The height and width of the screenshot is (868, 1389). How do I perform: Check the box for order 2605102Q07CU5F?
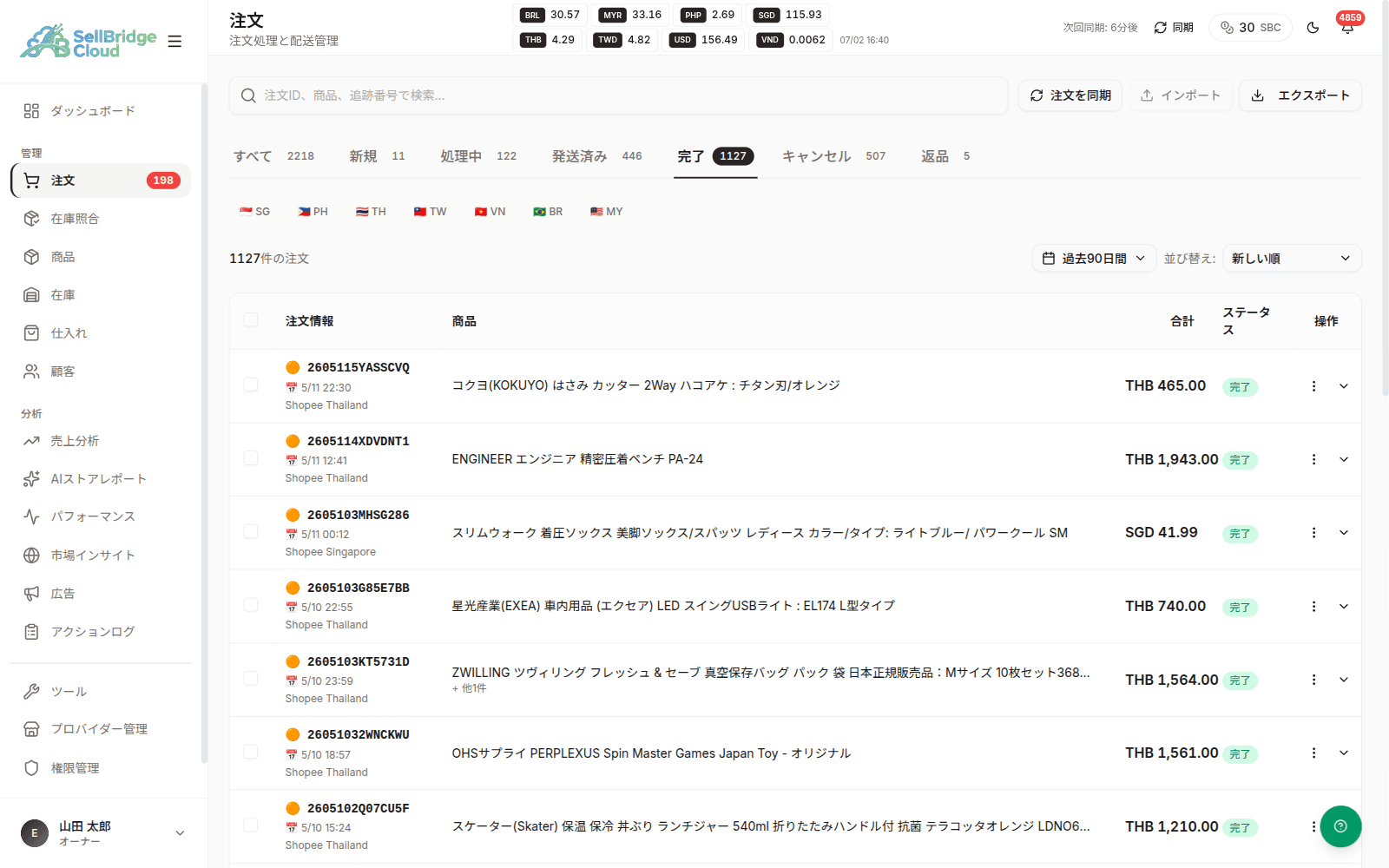click(251, 825)
